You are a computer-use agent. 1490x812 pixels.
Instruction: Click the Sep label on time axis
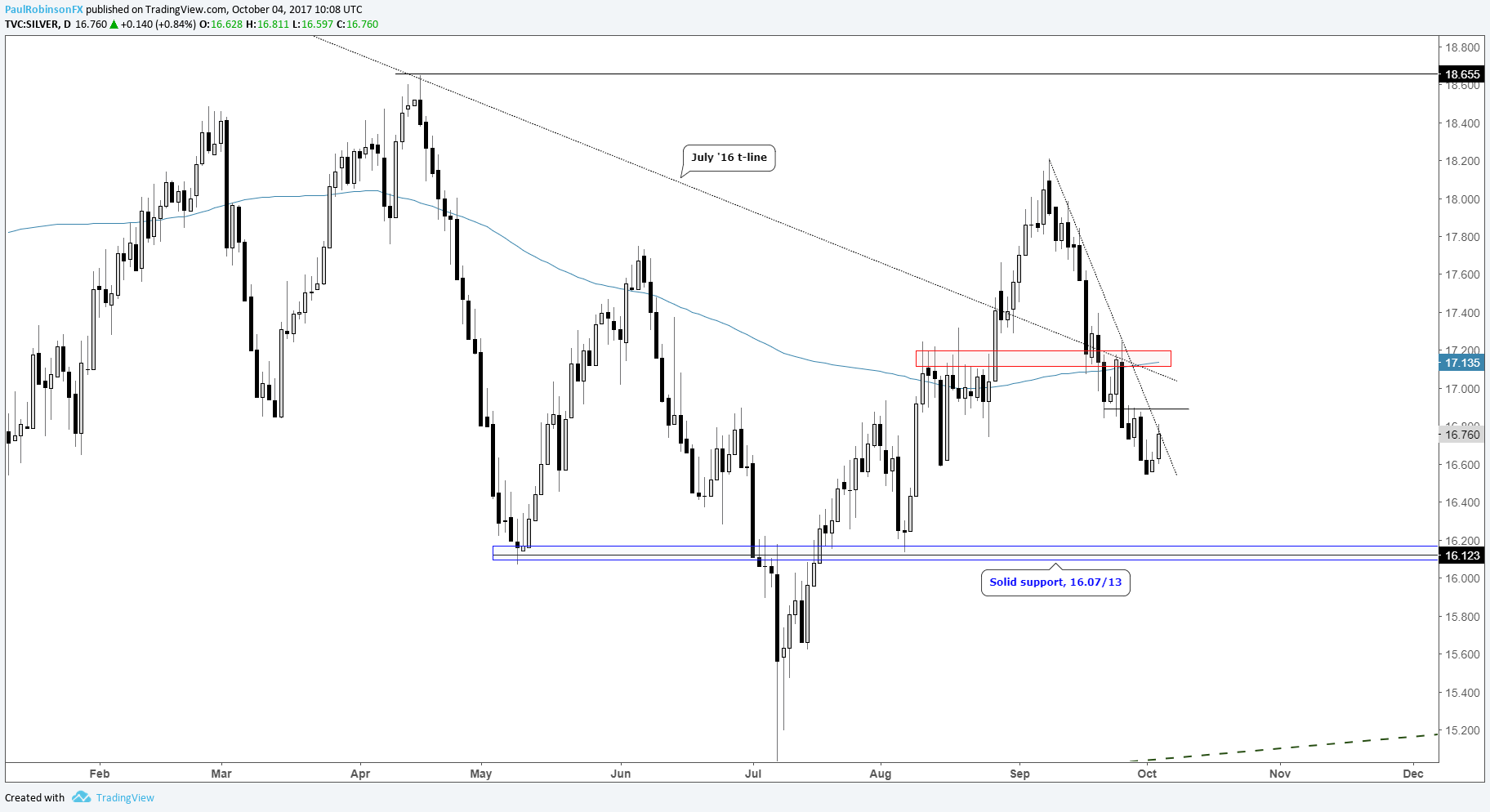[1020, 774]
